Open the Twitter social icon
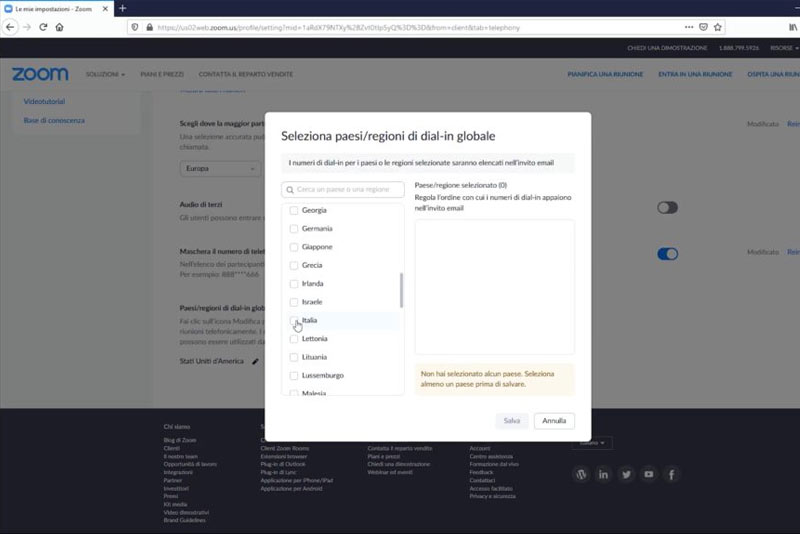800x534 pixels. coord(626,474)
